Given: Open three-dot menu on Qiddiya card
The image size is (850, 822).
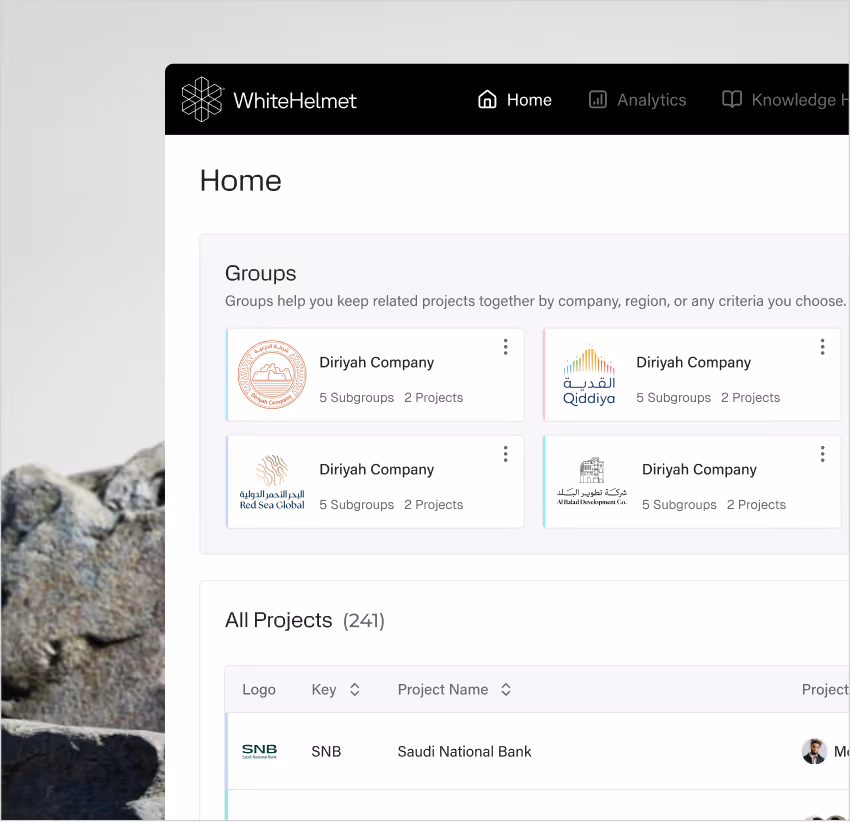Looking at the screenshot, I should (x=822, y=347).
